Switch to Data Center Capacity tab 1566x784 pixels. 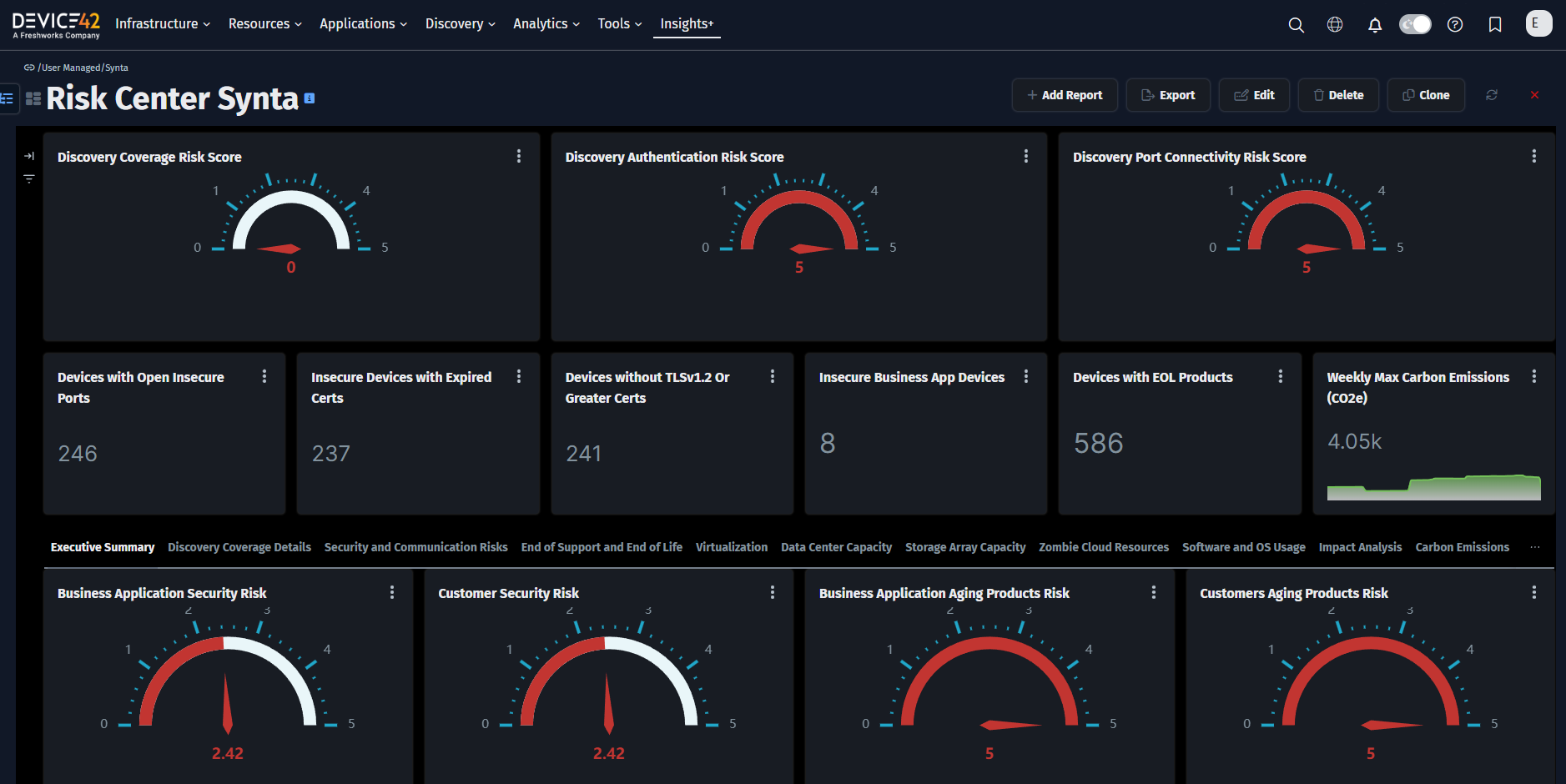click(837, 547)
